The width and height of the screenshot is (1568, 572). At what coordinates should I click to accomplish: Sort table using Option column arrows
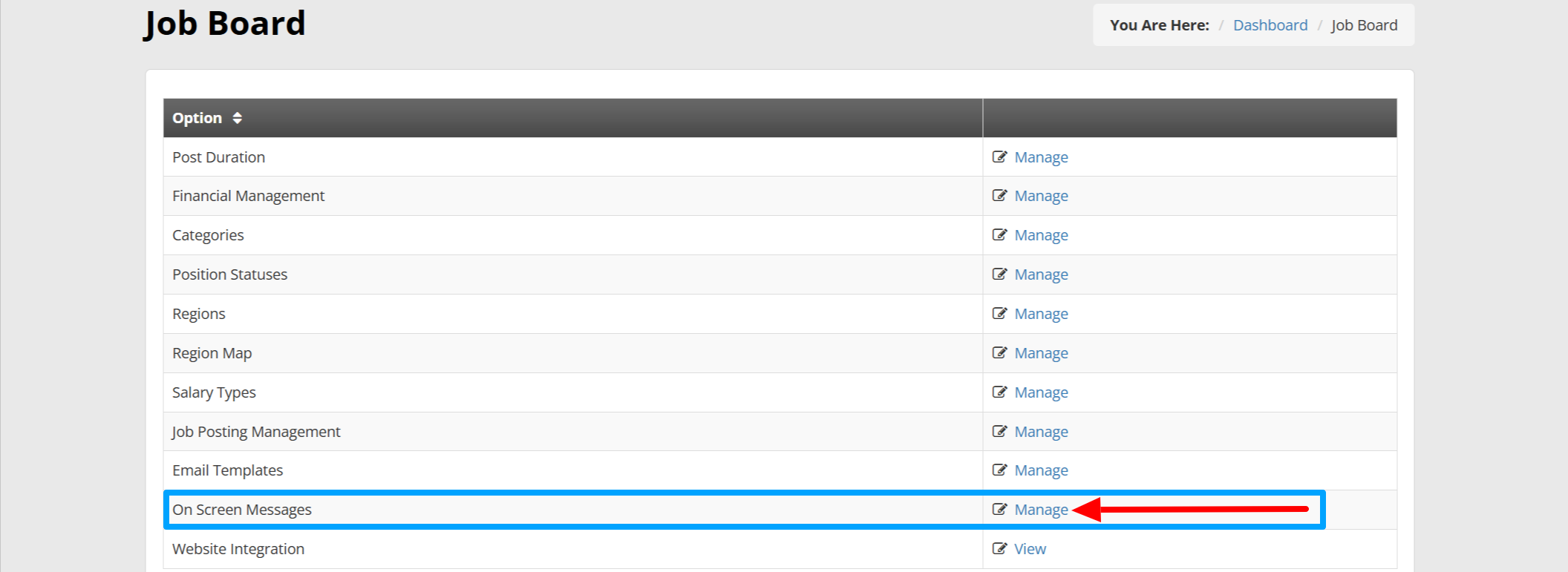pyautogui.click(x=237, y=118)
